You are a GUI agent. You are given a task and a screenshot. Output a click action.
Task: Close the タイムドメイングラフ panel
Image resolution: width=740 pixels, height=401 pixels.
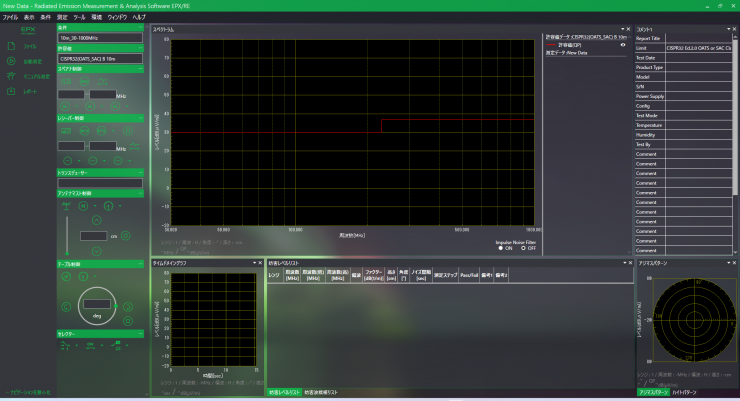click(x=260, y=263)
